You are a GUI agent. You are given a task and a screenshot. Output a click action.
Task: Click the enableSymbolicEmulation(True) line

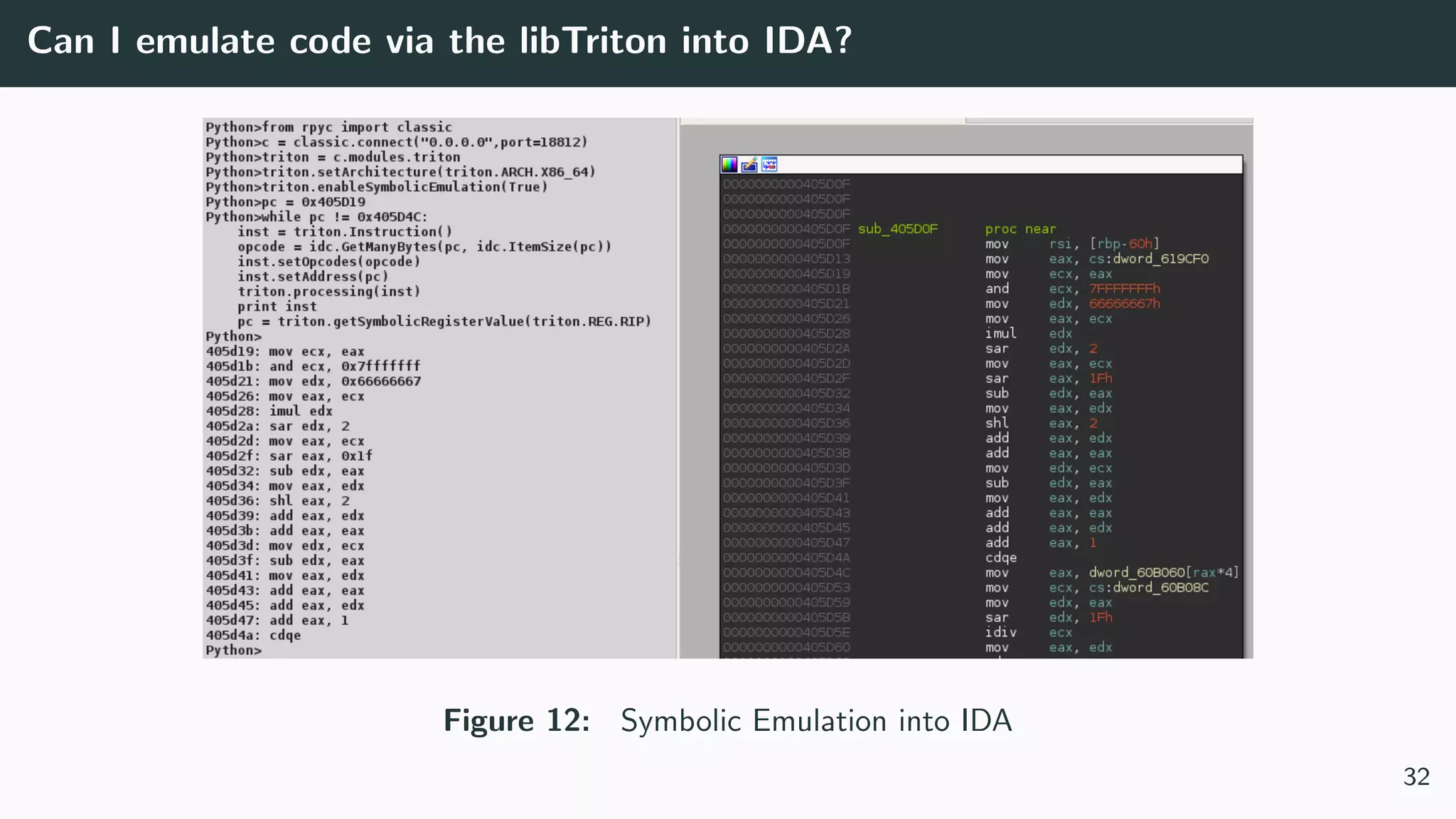pos(377,187)
